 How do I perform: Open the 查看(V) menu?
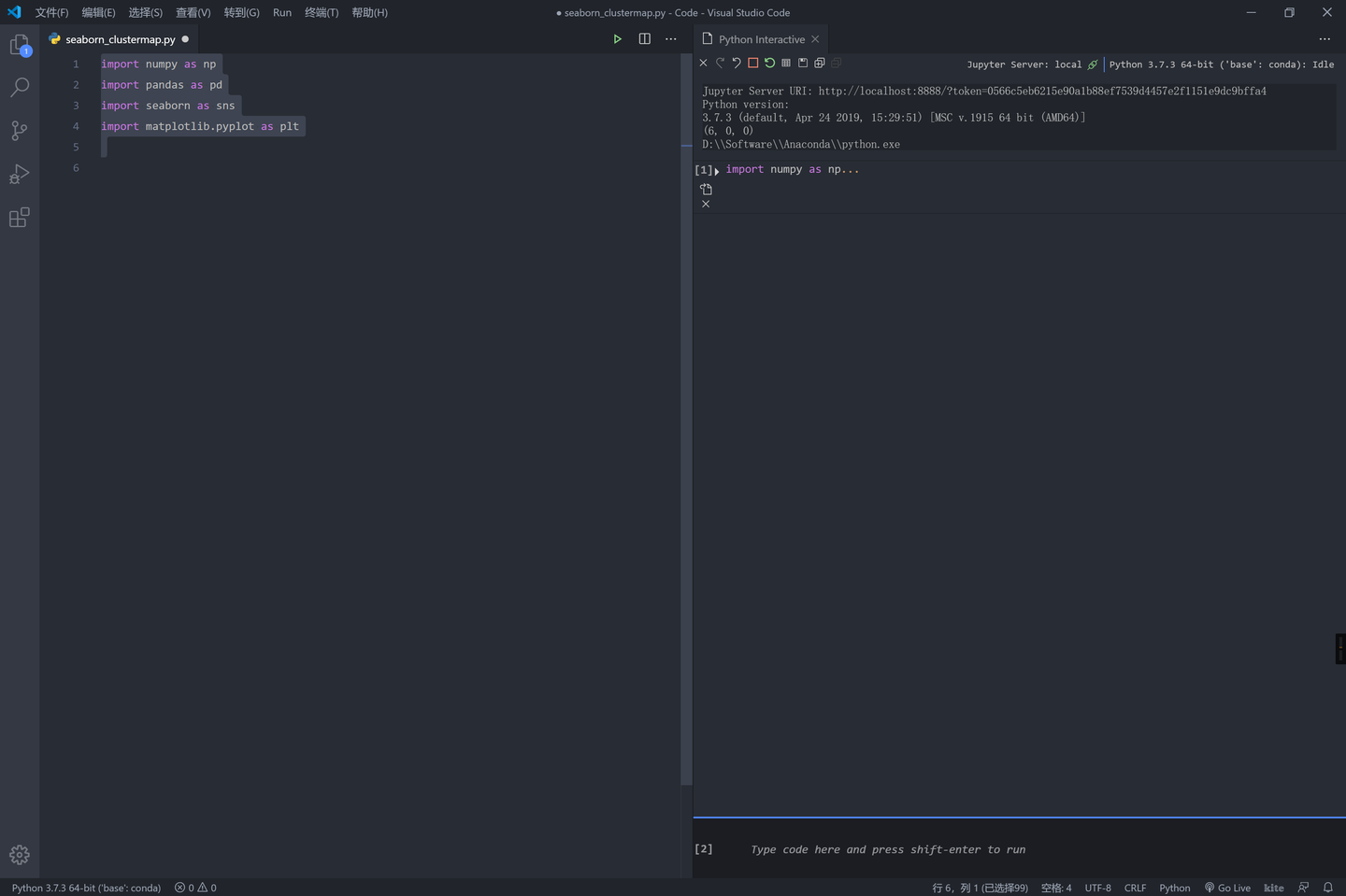[x=193, y=12]
